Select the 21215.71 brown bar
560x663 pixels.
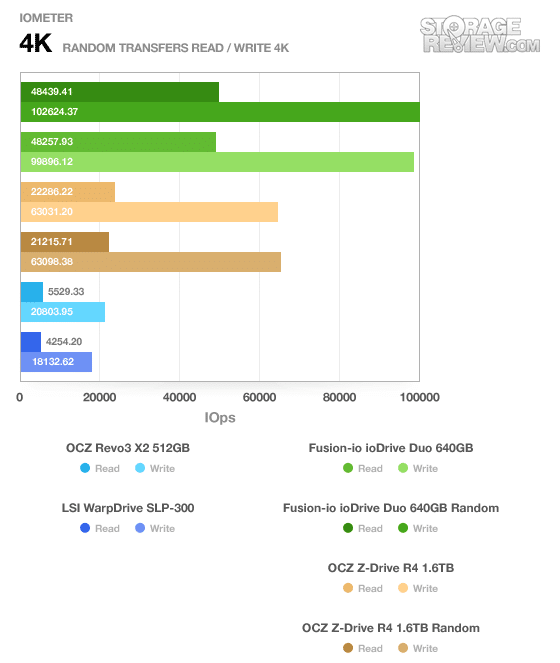(x=65, y=242)
